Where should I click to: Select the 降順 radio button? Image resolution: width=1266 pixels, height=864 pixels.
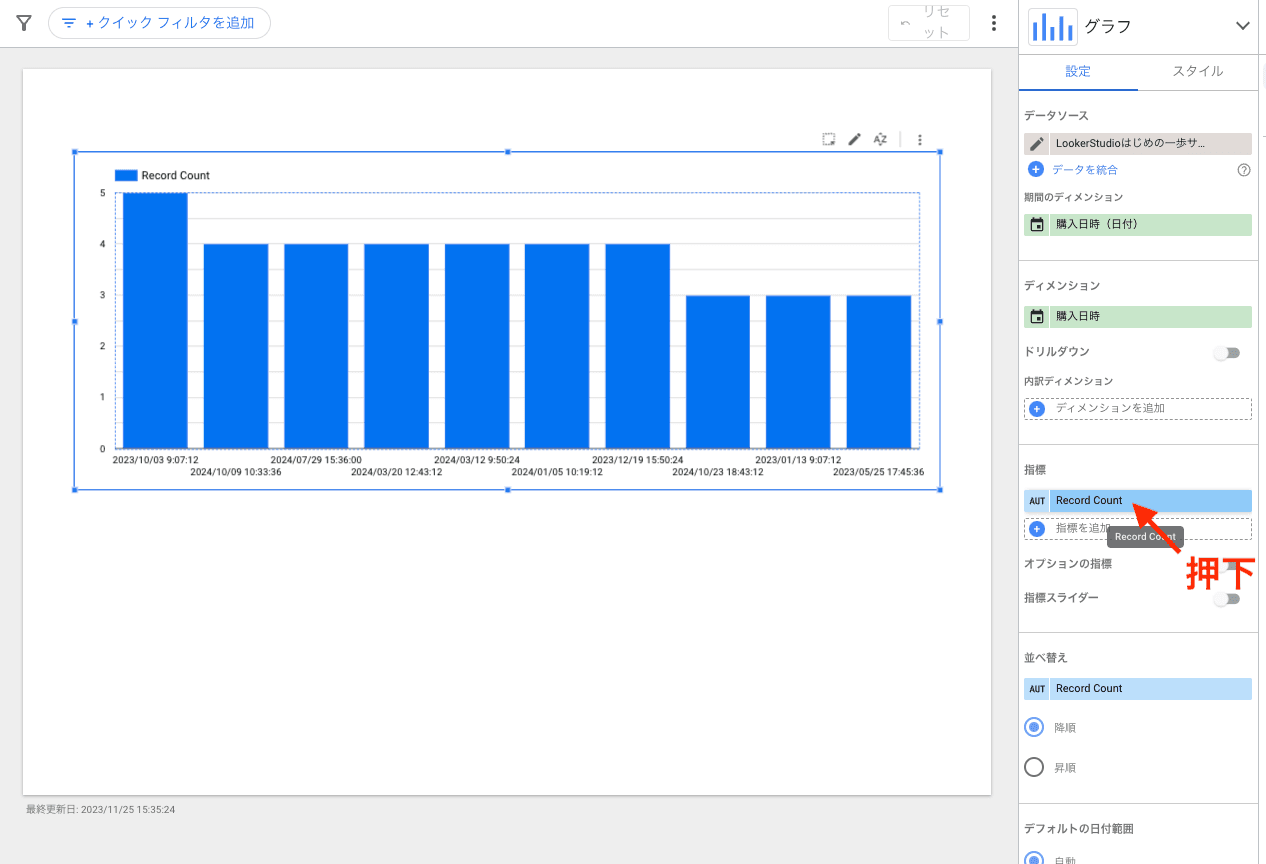click(1035, 728)
